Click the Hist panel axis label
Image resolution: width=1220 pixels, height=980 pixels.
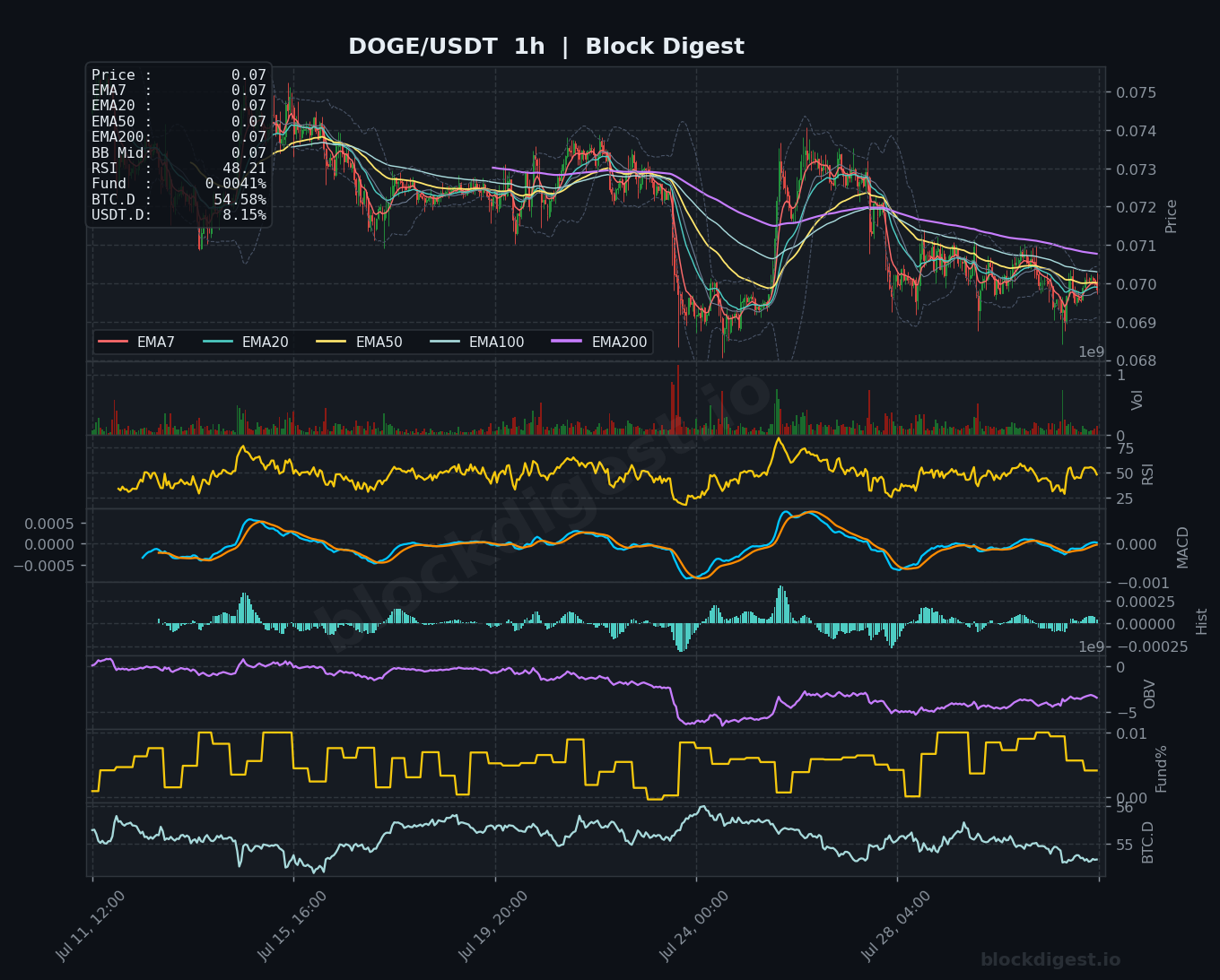click(1201, 620)
